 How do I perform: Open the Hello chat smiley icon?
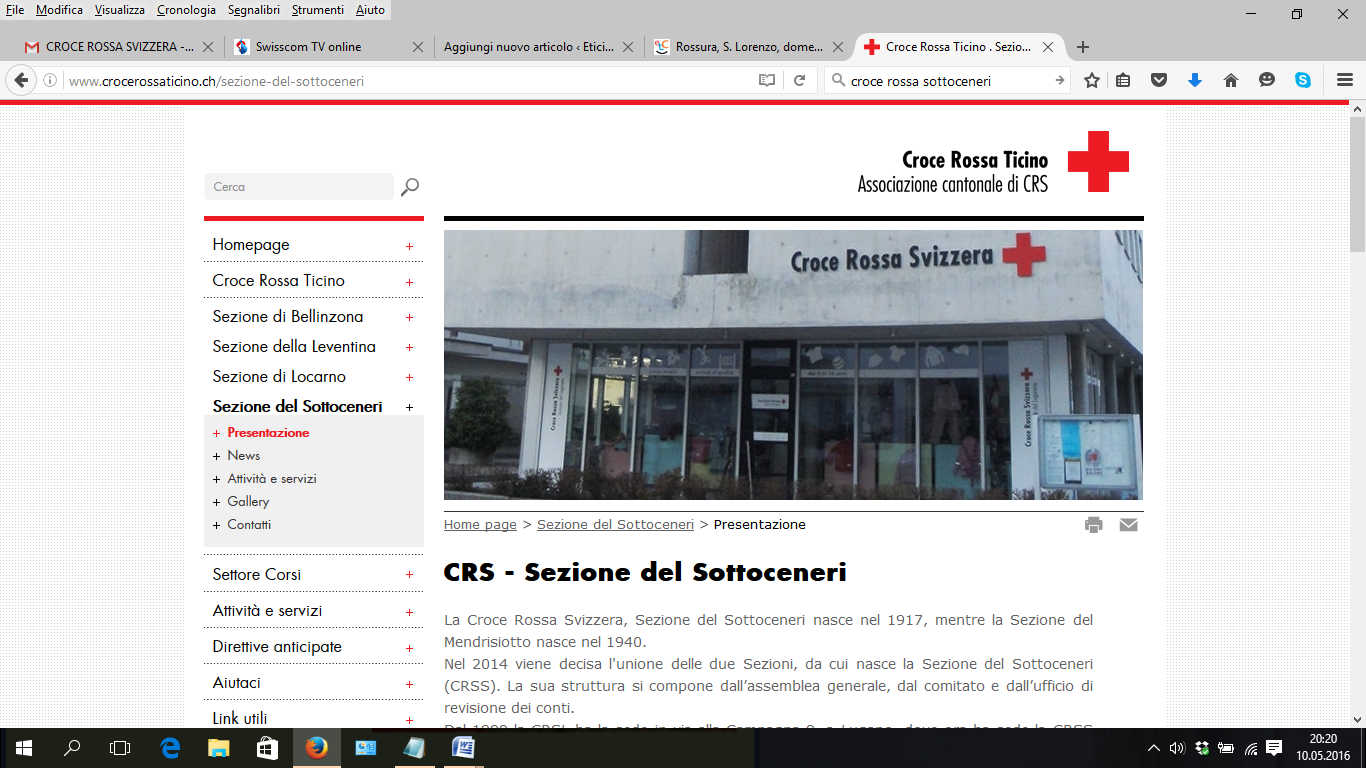coord(1267,81)
